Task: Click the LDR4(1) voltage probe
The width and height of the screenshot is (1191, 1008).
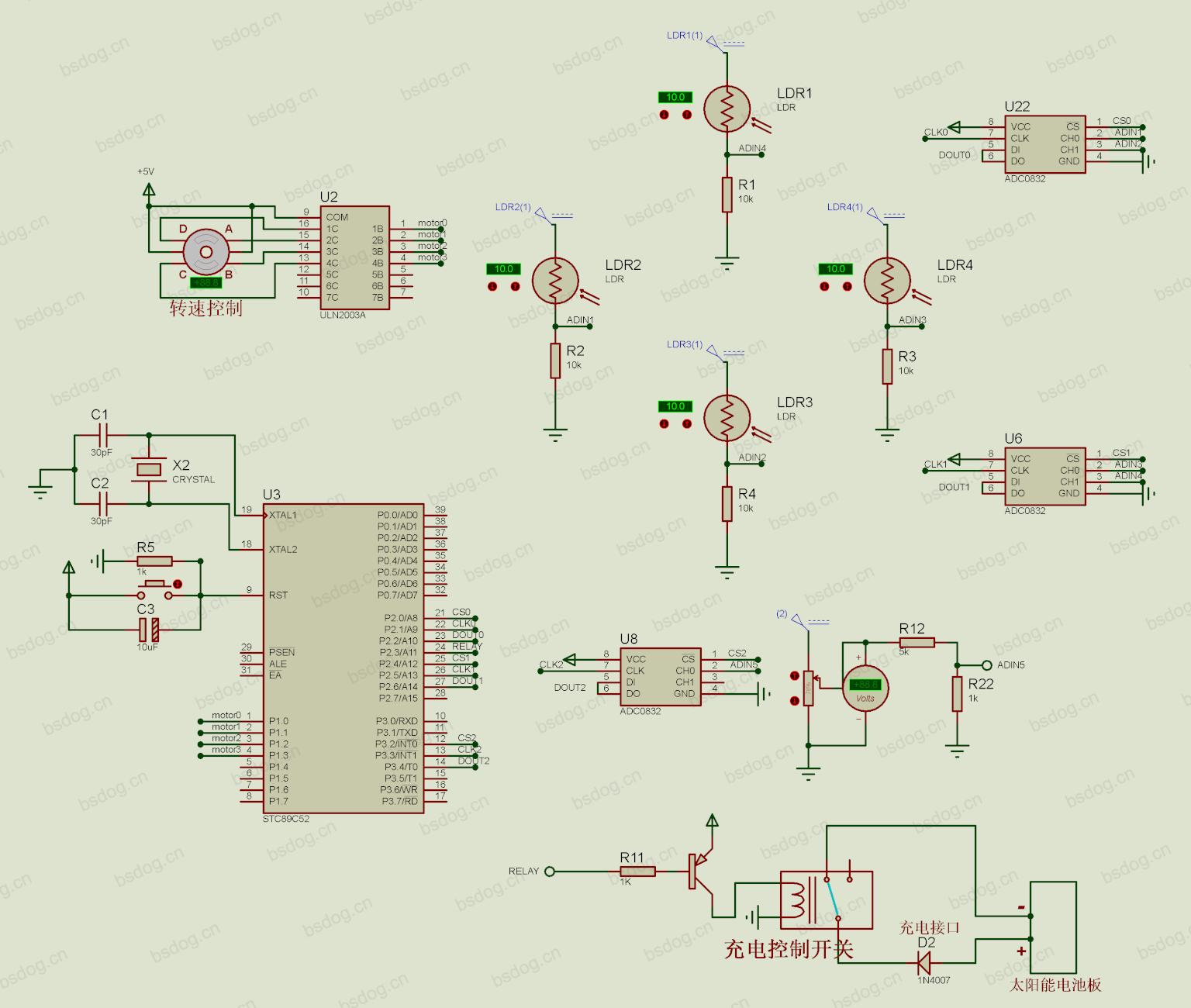Action: [x=875, y=215]
